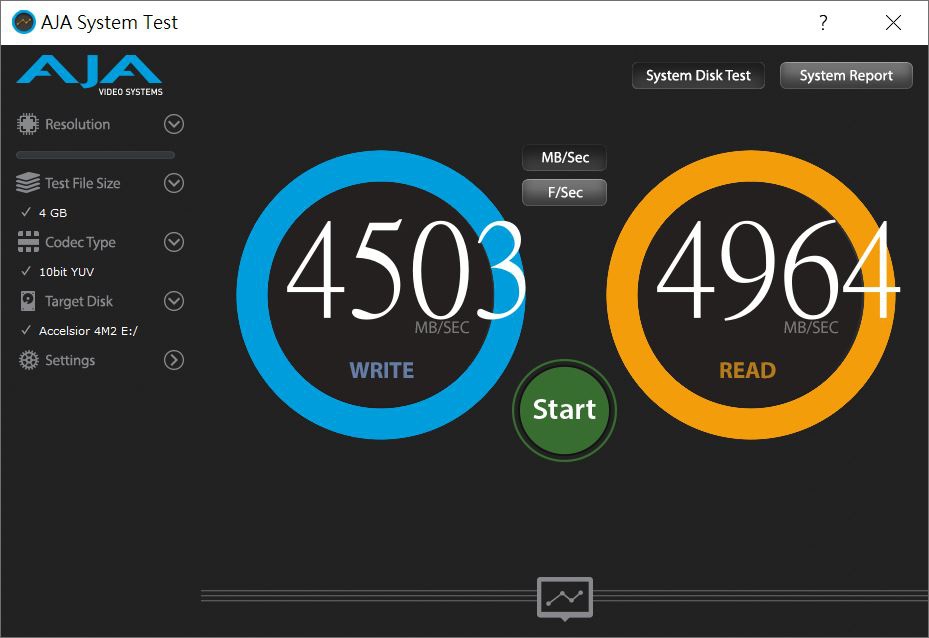Expand the Resolution dropdown
Screen dimensions: 929x638
click(x=174, y=124)
